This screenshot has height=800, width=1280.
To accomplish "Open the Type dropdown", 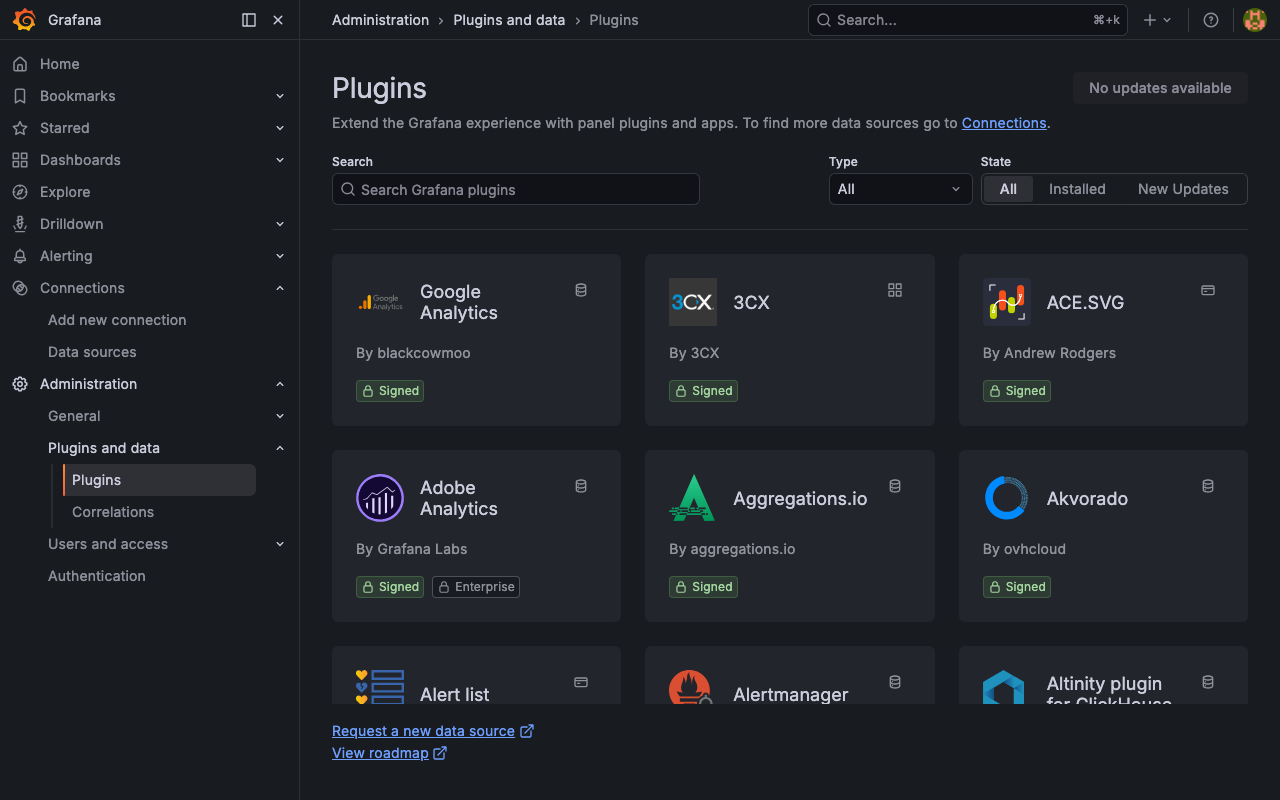I will 900,189.
